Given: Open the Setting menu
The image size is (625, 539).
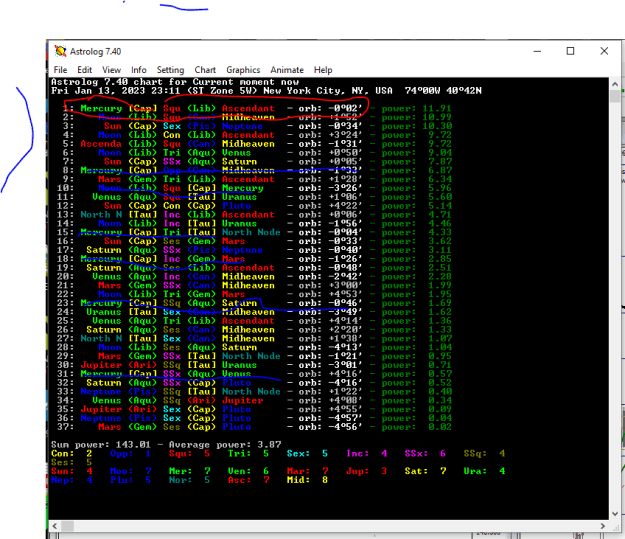Looking at the screenshot, I should coord(170,70).
